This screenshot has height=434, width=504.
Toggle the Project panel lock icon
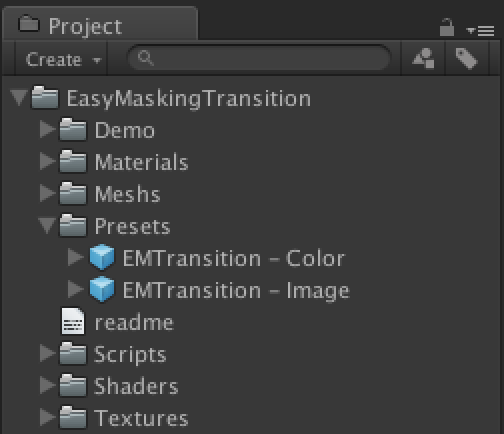pos(447,28)
